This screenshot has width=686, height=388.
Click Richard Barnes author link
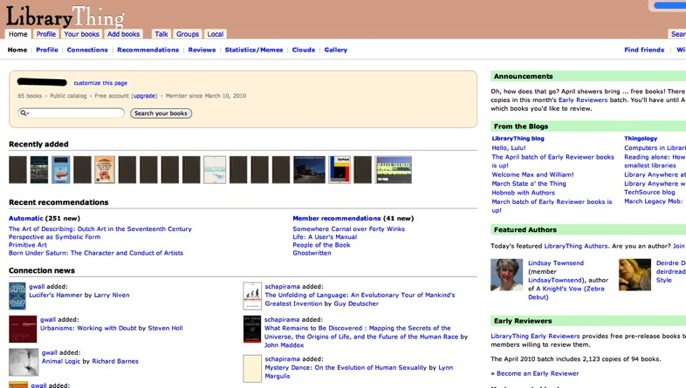pyautogui.click(x=115, y=361)
